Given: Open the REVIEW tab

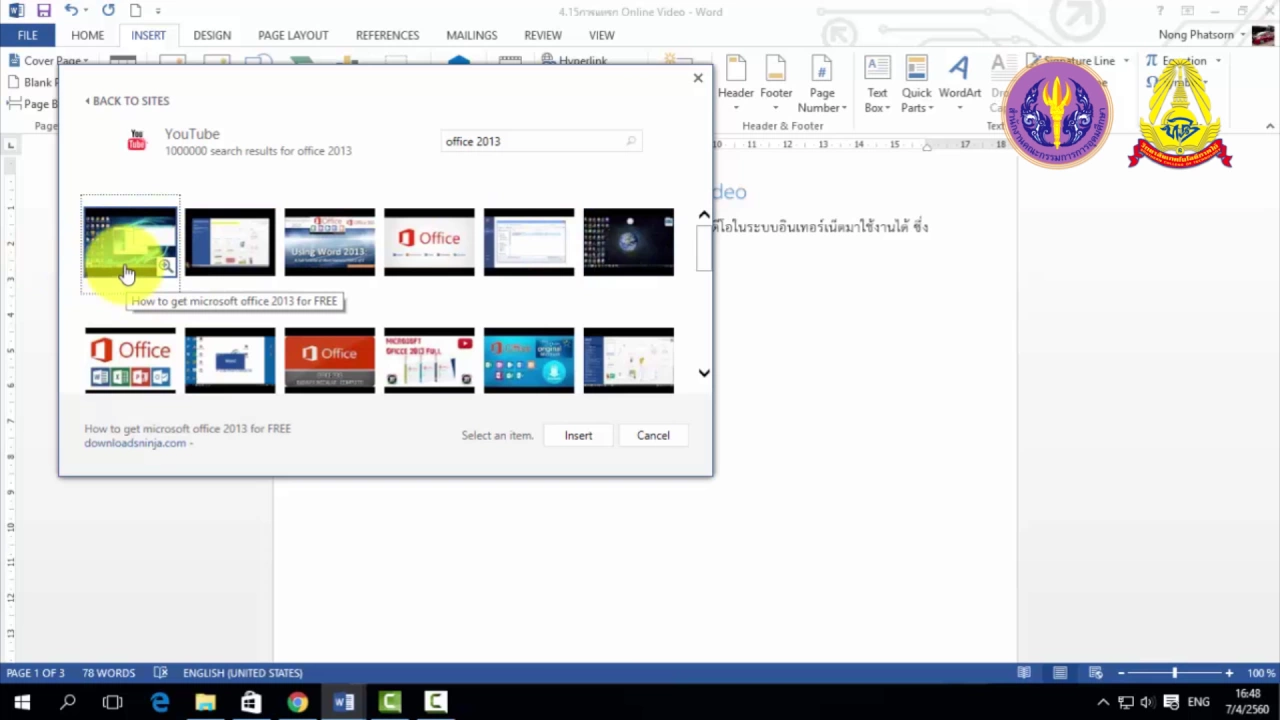Looking at the screenshot, I should pos(543,35).
